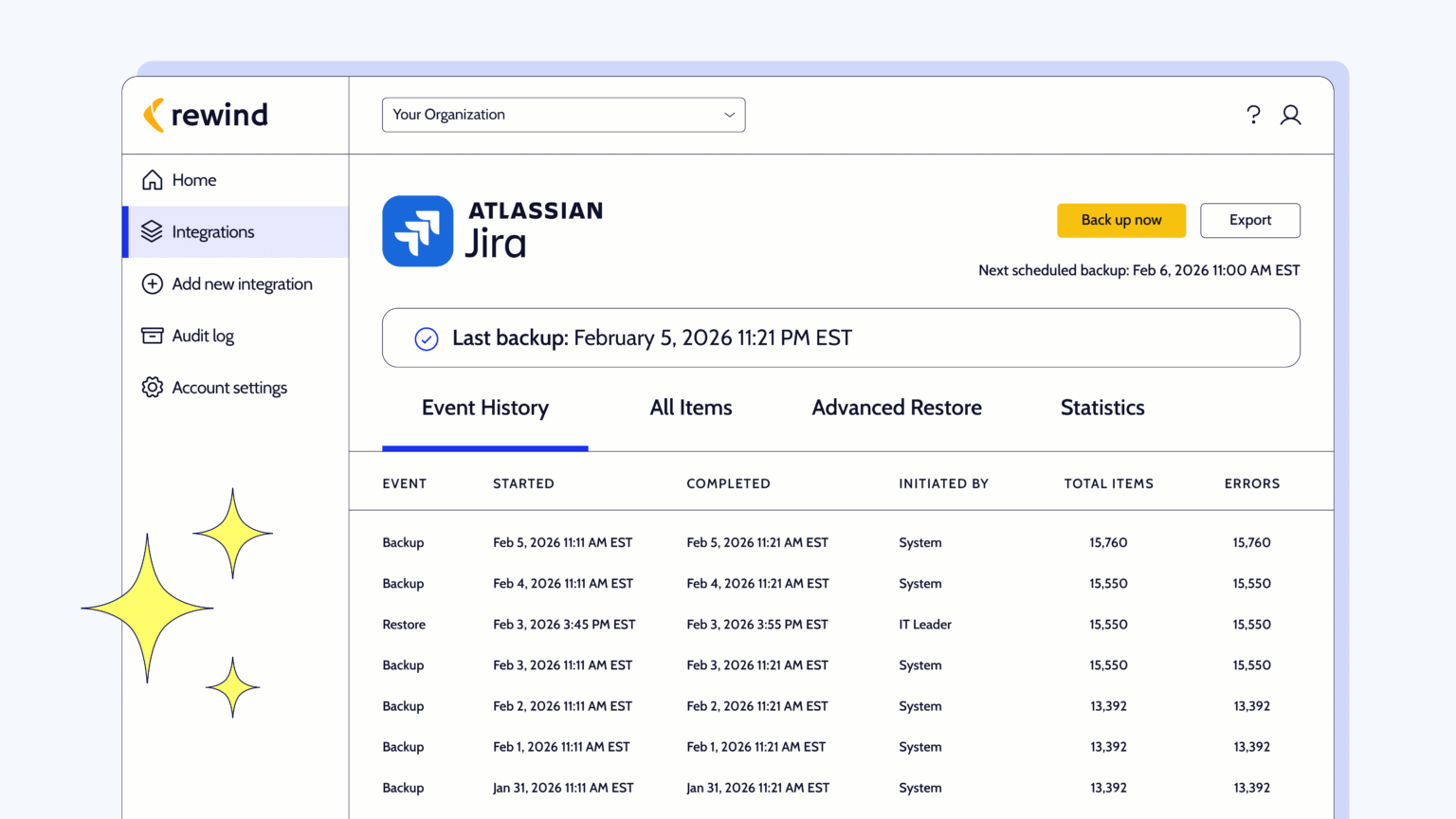This screenshot has height=819, width=1456.
Task: Click the Audit log archive box icon
Action: [x=152, y=336]
